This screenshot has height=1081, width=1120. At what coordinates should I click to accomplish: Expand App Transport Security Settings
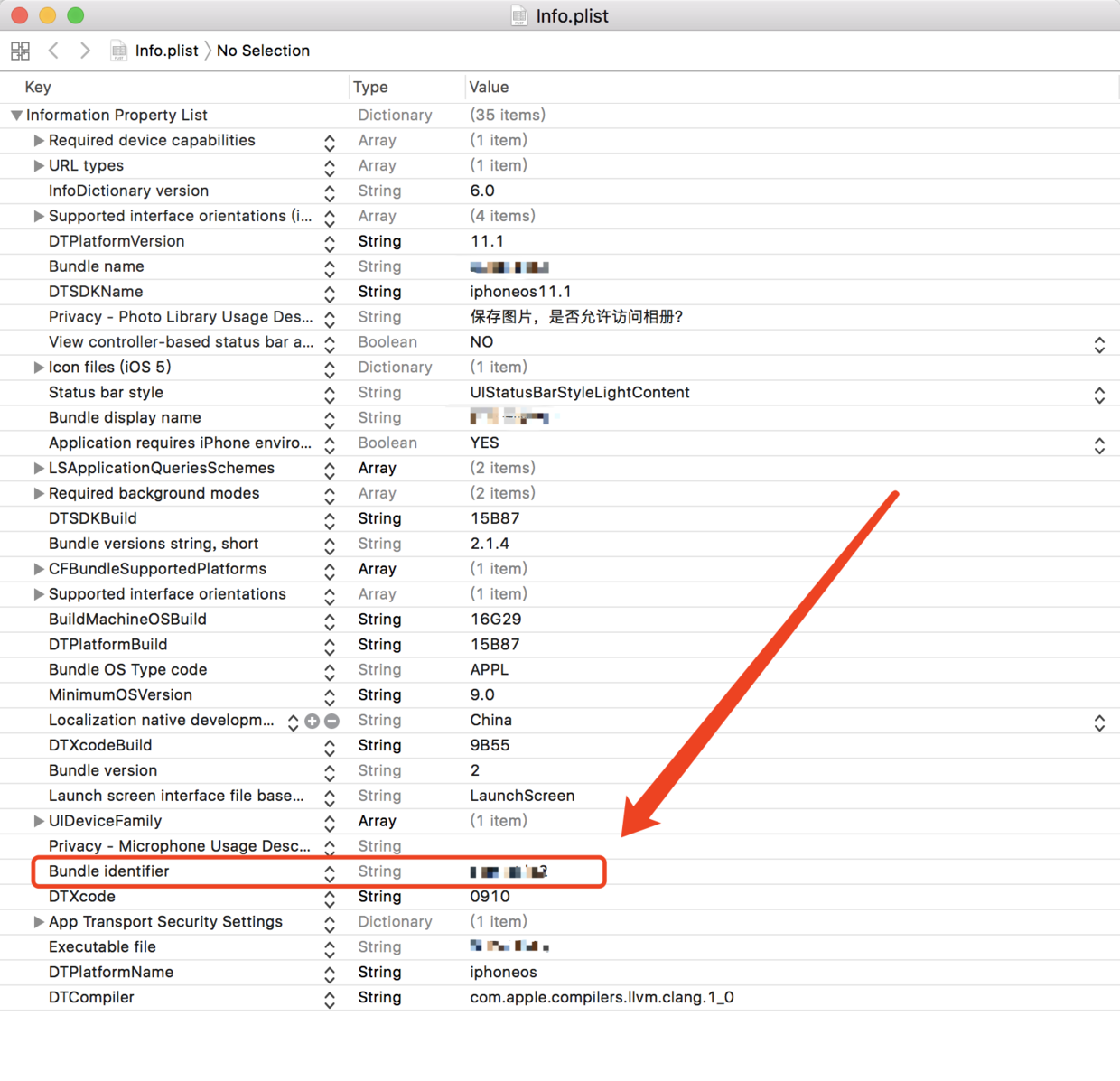39,922
